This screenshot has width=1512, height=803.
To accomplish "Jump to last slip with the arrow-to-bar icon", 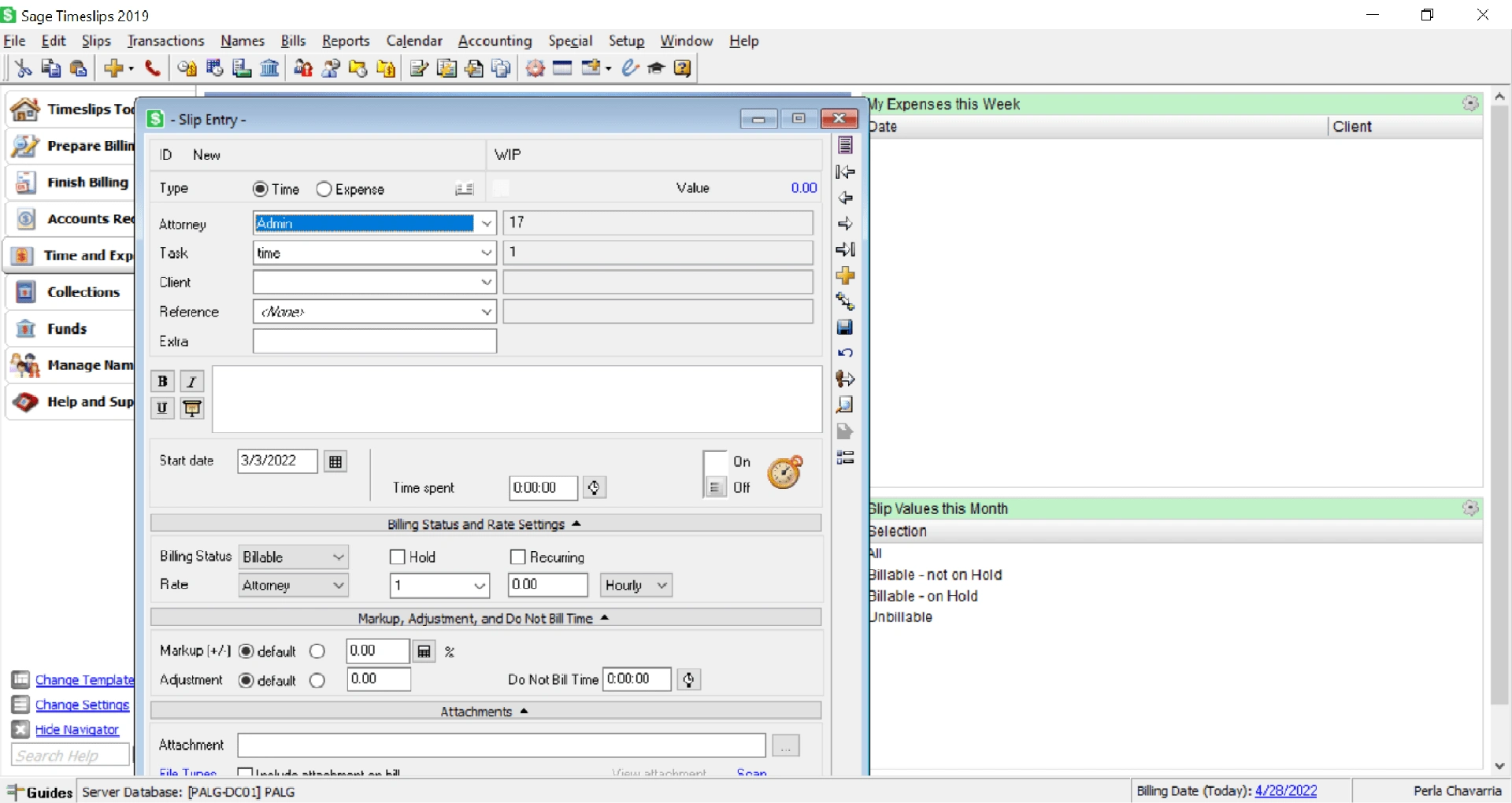I will 845,250.
